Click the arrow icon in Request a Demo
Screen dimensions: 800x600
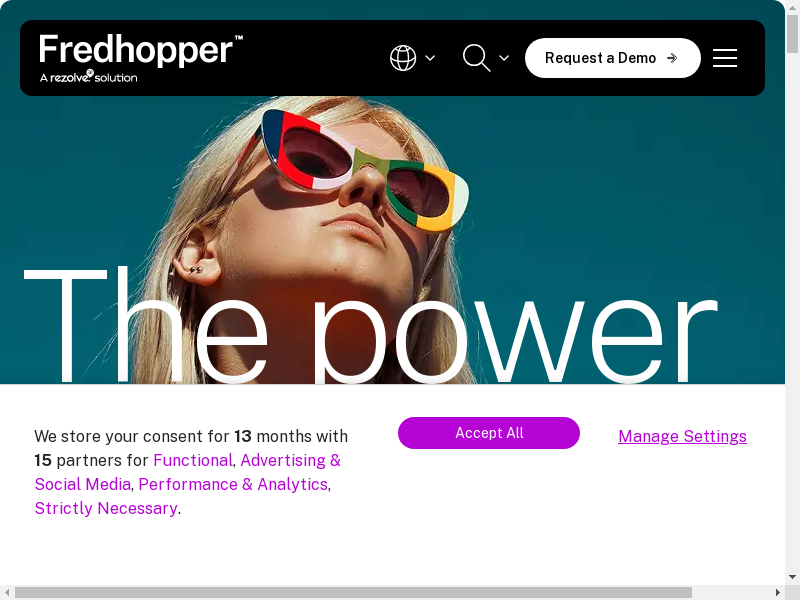point(672,58)
